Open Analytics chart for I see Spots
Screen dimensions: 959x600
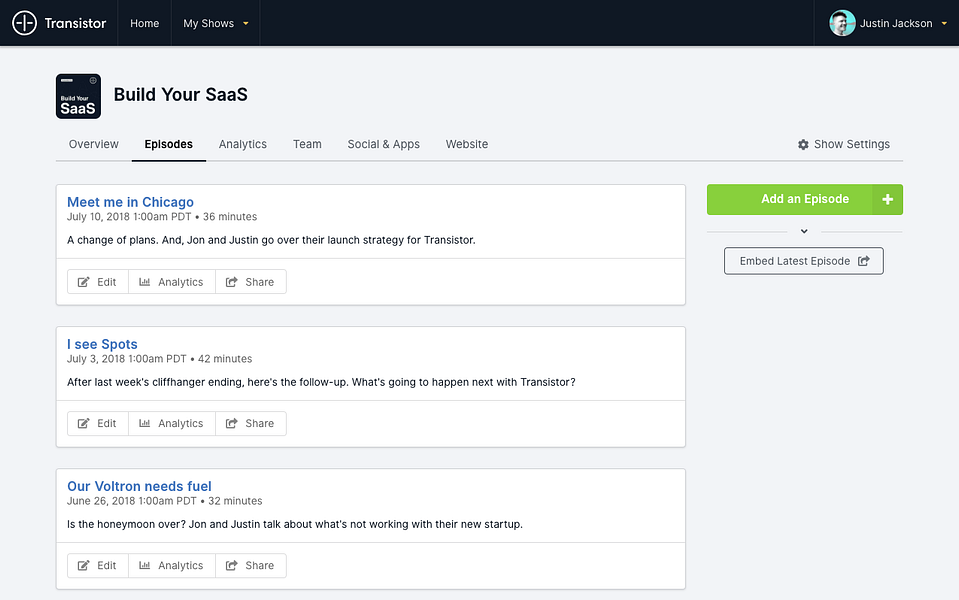pos(144,423)
